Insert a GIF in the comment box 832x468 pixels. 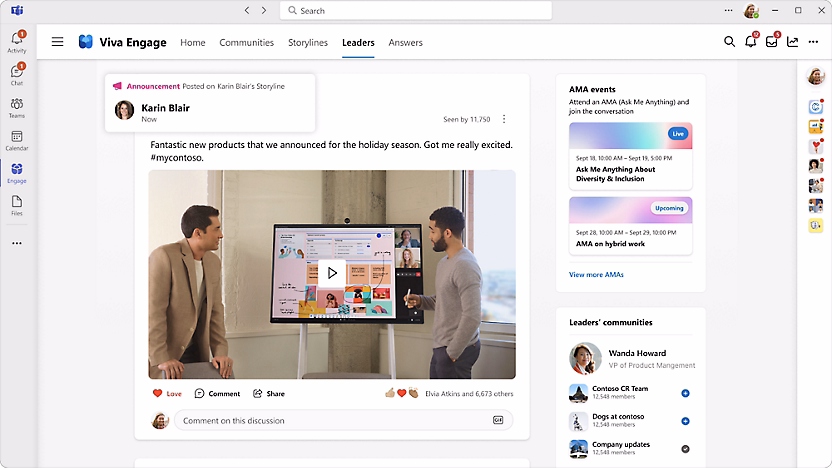[x=498, y=420]
